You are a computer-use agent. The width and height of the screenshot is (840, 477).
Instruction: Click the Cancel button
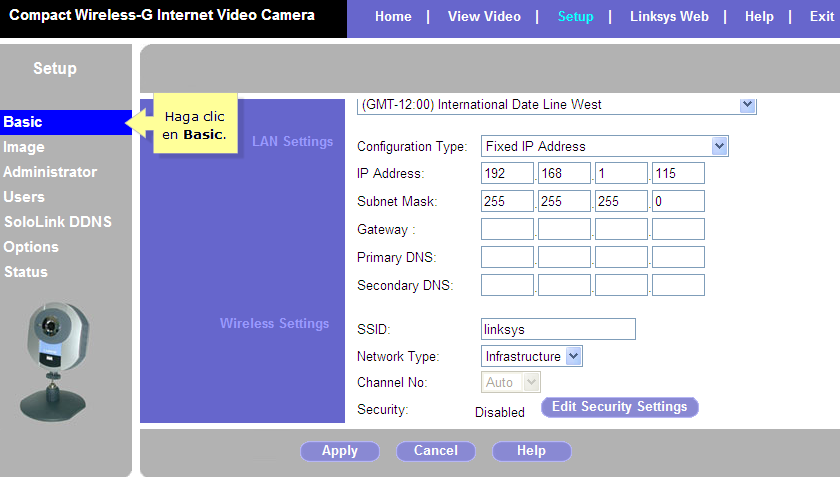point(436,451)
